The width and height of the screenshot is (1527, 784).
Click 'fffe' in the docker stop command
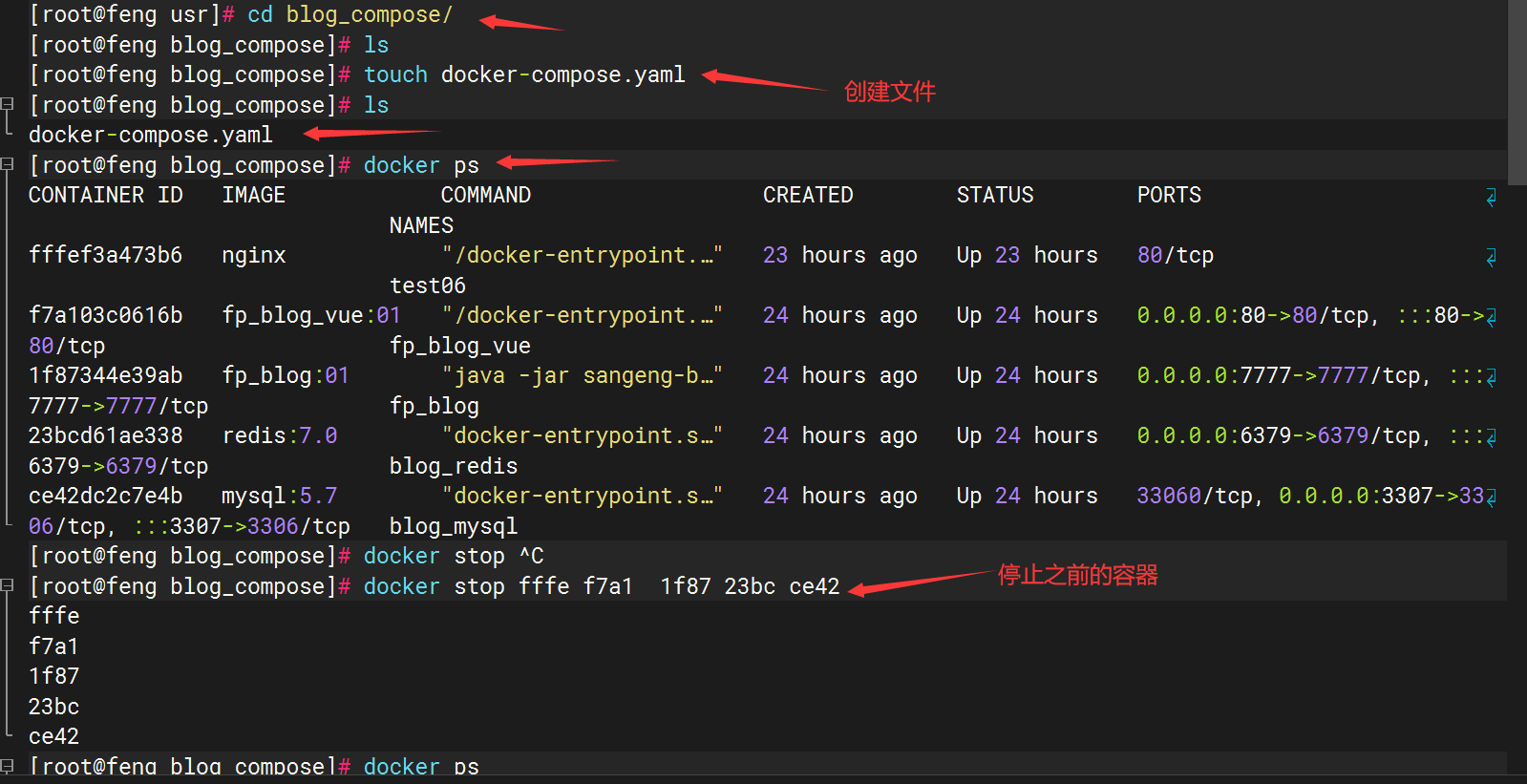(x=544, y=586)
